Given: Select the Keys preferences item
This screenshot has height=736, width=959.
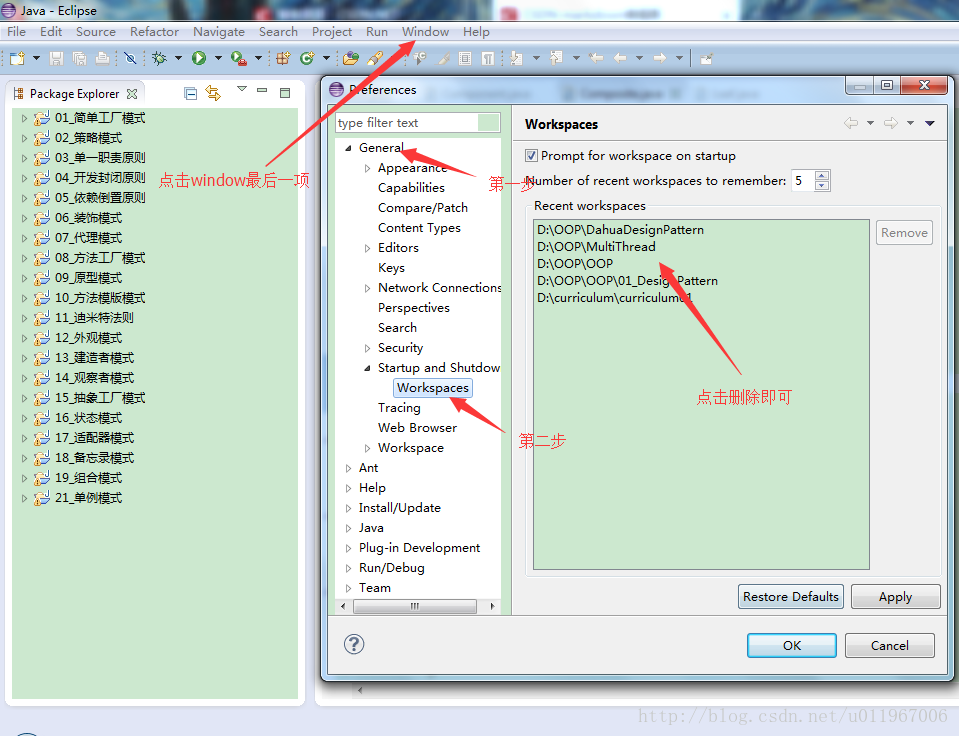Looking at the screenshot, I should (391, 268).
